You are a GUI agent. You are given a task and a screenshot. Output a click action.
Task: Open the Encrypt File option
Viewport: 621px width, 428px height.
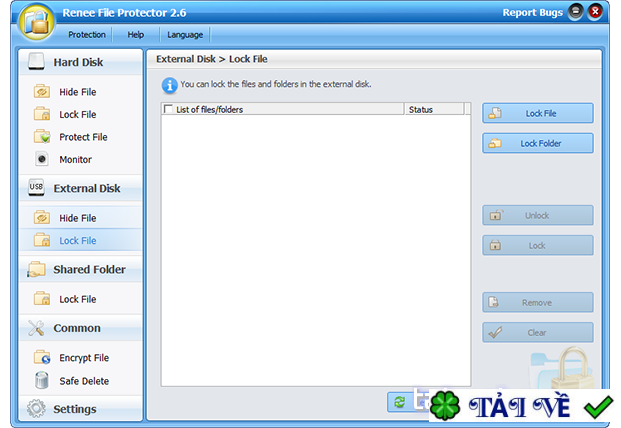pyautogui.click(x=84, y=358)
